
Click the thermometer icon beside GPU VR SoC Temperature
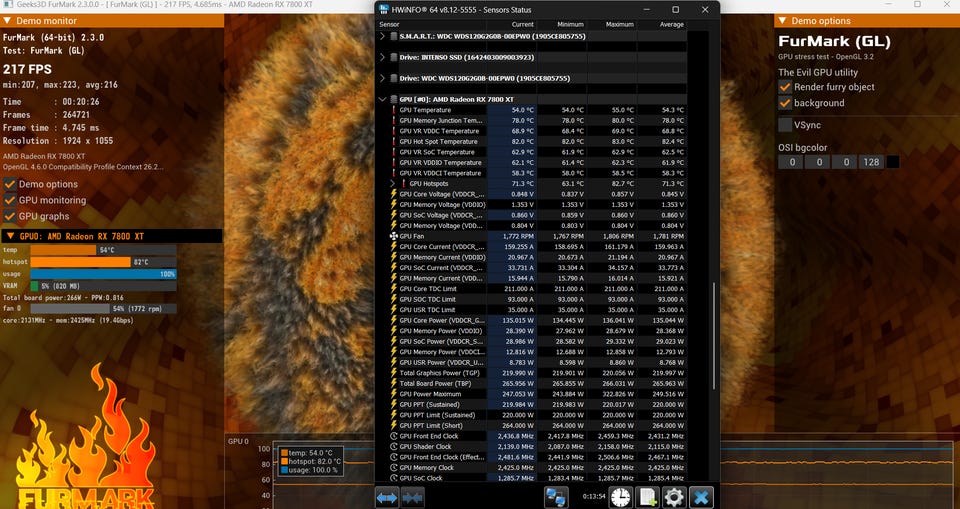pyautogui.click(x=394, y=152)
